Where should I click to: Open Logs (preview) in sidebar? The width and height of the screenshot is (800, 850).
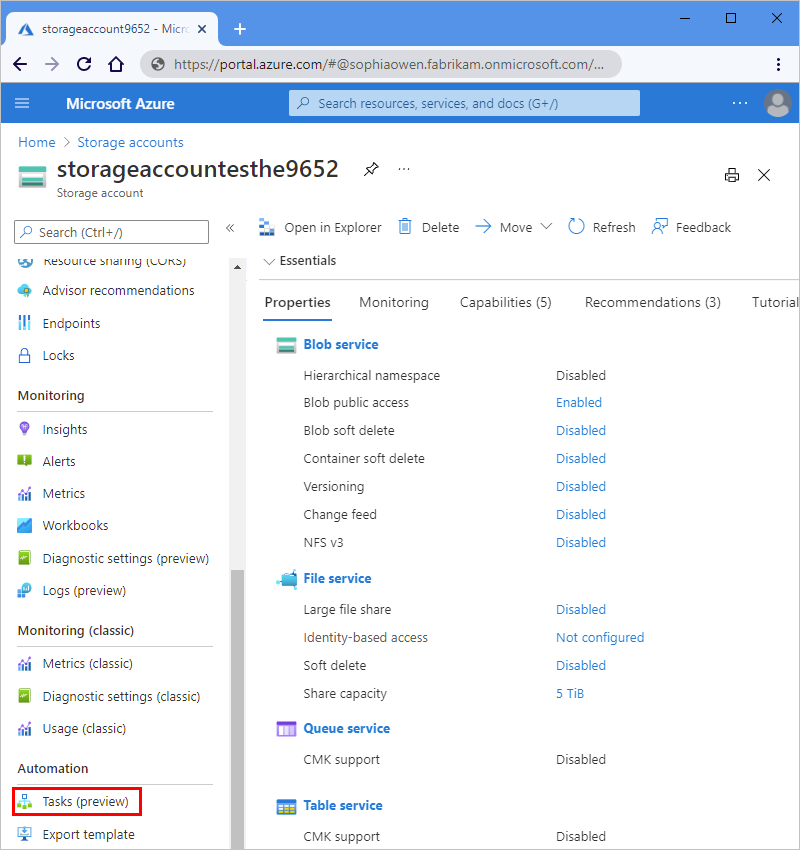85,590
